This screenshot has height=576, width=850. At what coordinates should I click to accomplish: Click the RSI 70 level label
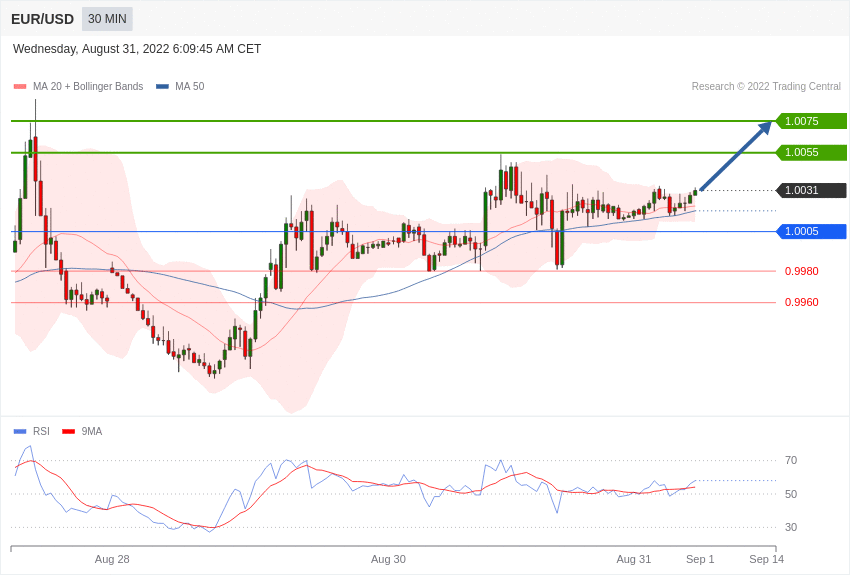(791, 461)
